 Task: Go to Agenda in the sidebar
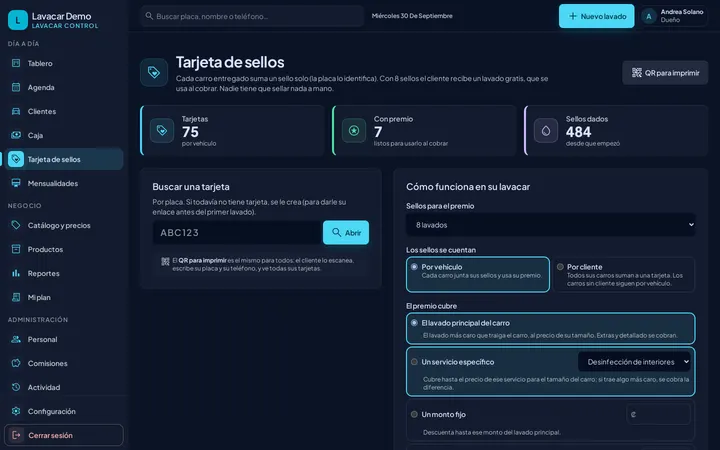(64, 87)
